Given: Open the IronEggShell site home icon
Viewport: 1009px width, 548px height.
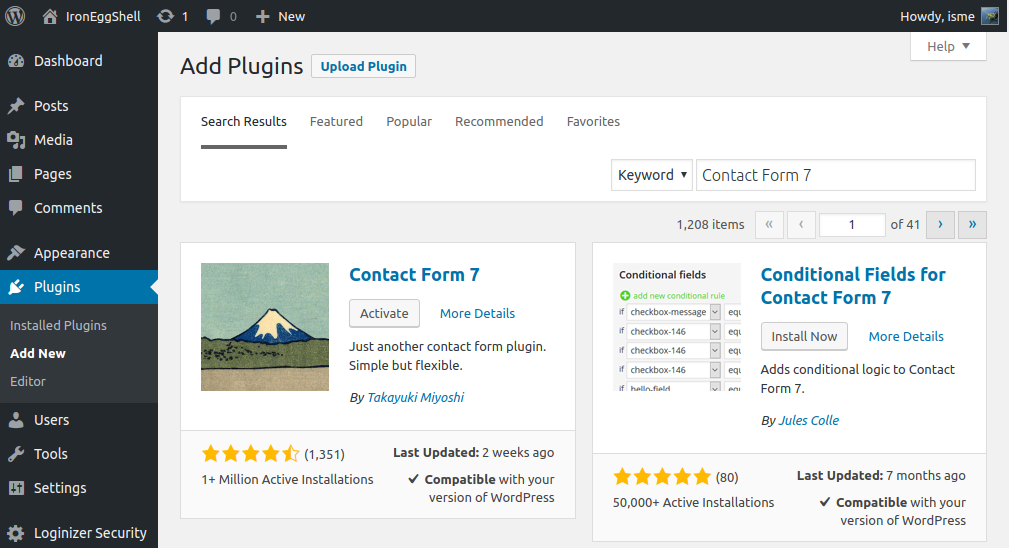Looking at the screenshot, I should 50,16.
